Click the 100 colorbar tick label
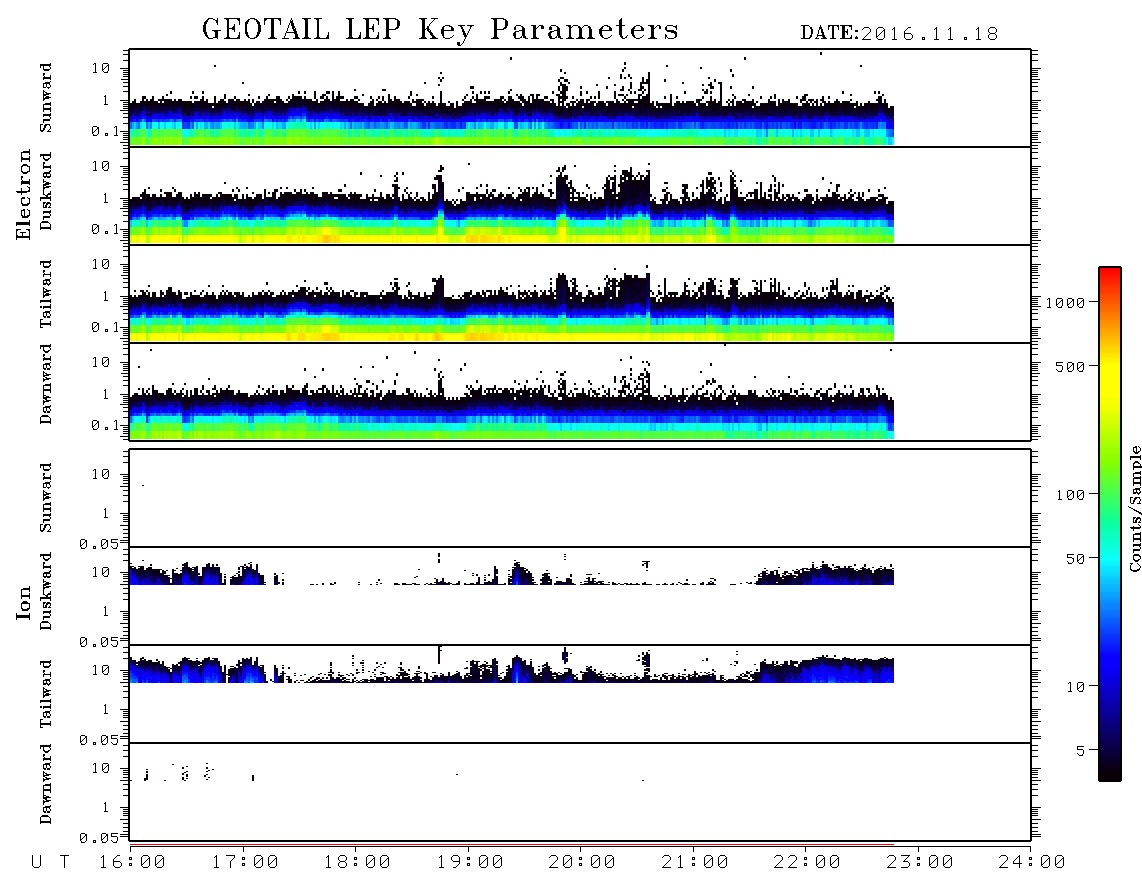 click(1070, 495)
